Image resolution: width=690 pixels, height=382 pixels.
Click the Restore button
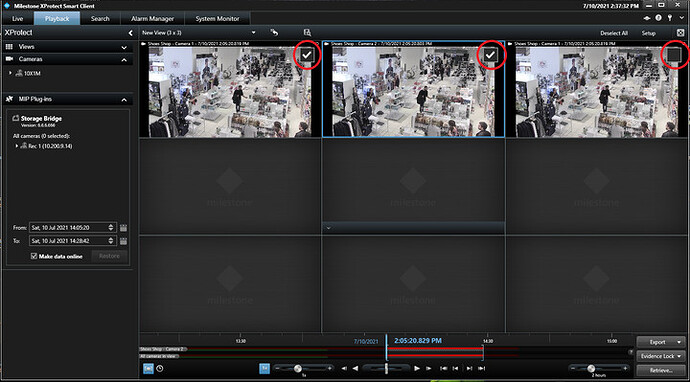(109, 256)
